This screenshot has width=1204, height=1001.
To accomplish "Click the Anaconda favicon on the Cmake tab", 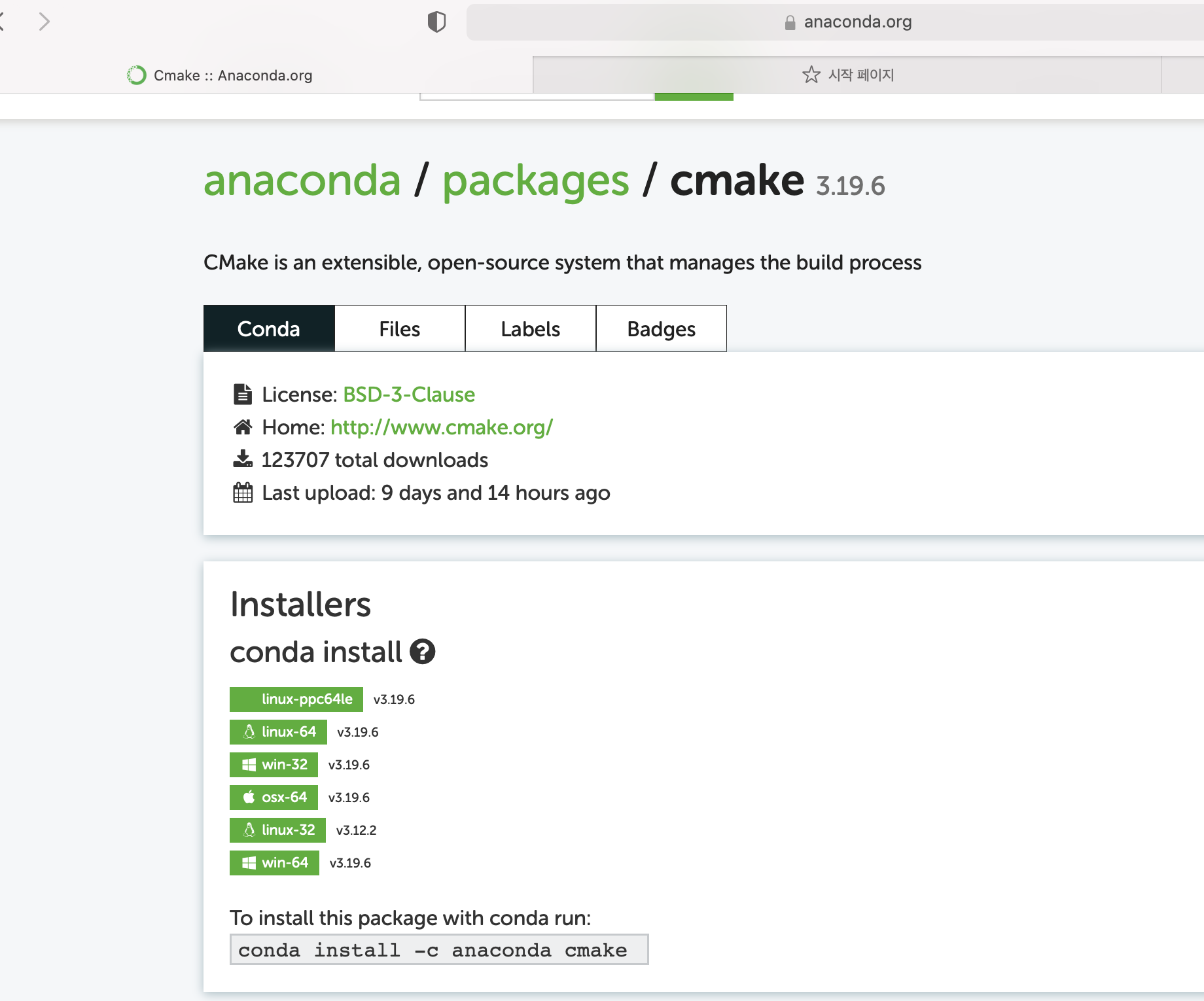I will click(136, 75).
